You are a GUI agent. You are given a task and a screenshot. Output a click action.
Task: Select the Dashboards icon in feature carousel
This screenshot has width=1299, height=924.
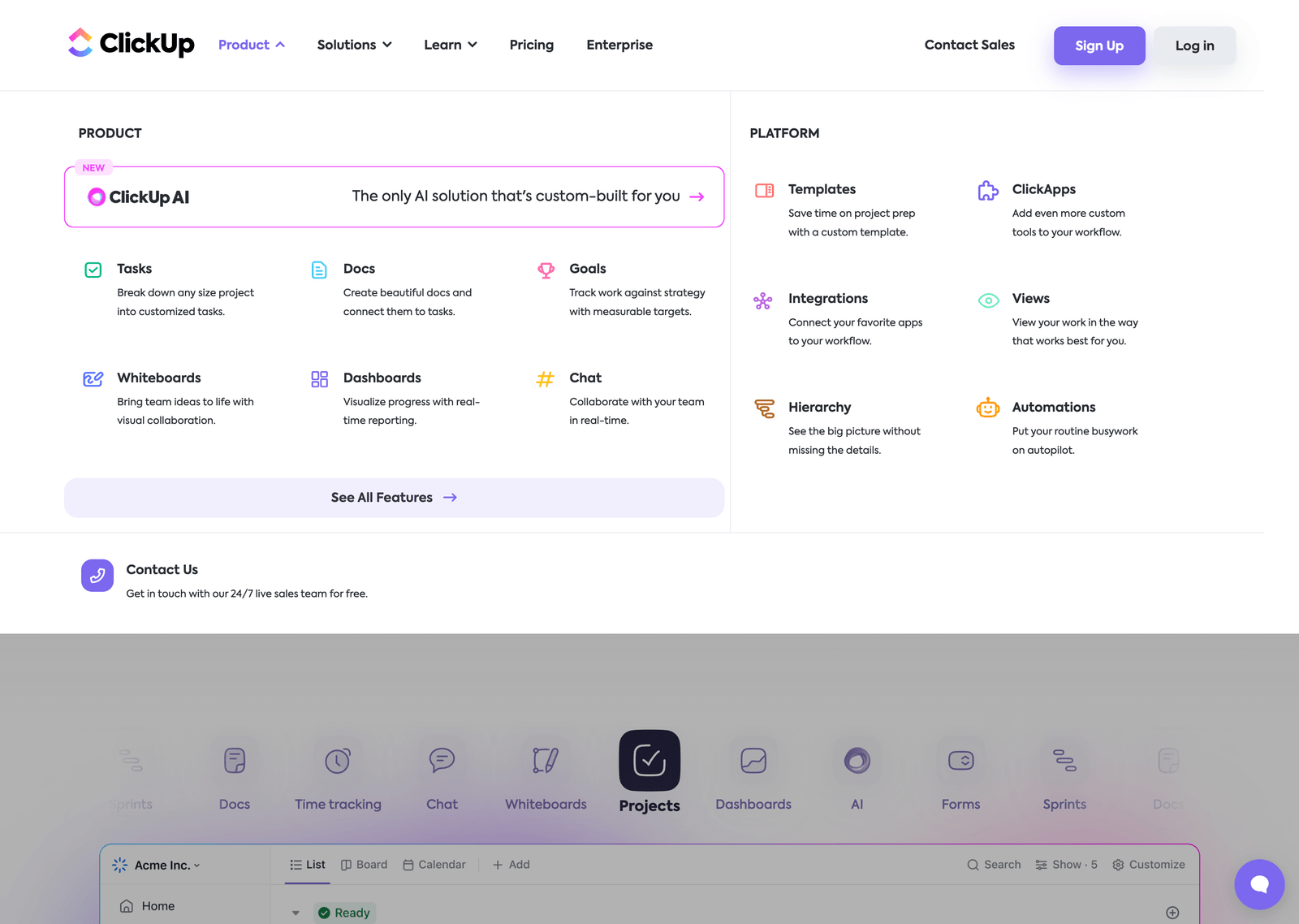(x=753, y=761)
